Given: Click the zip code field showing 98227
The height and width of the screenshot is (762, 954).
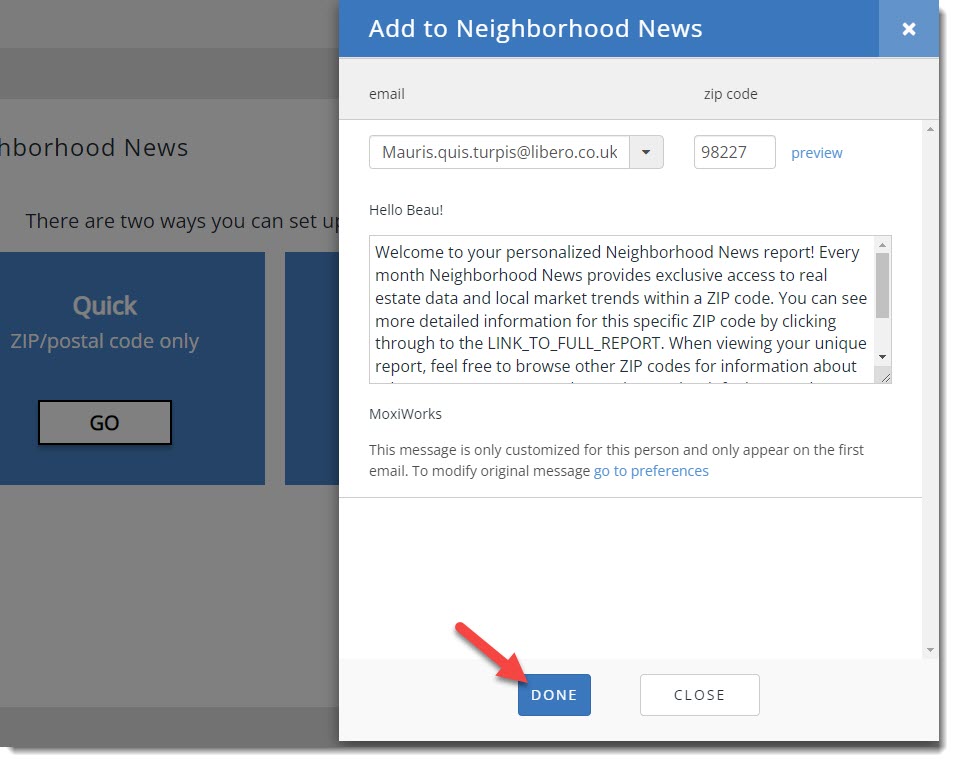Looking at the screenshot, I should pos(734,153).
